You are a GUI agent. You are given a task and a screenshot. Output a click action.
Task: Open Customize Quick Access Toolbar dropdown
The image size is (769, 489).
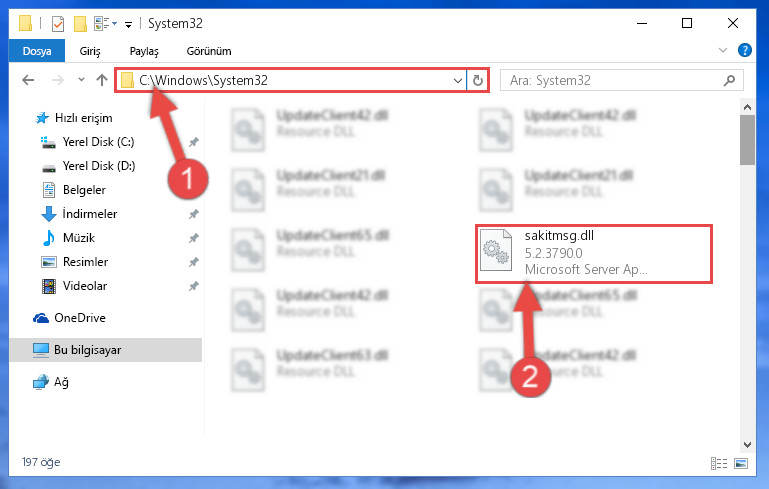coord(128,25)
